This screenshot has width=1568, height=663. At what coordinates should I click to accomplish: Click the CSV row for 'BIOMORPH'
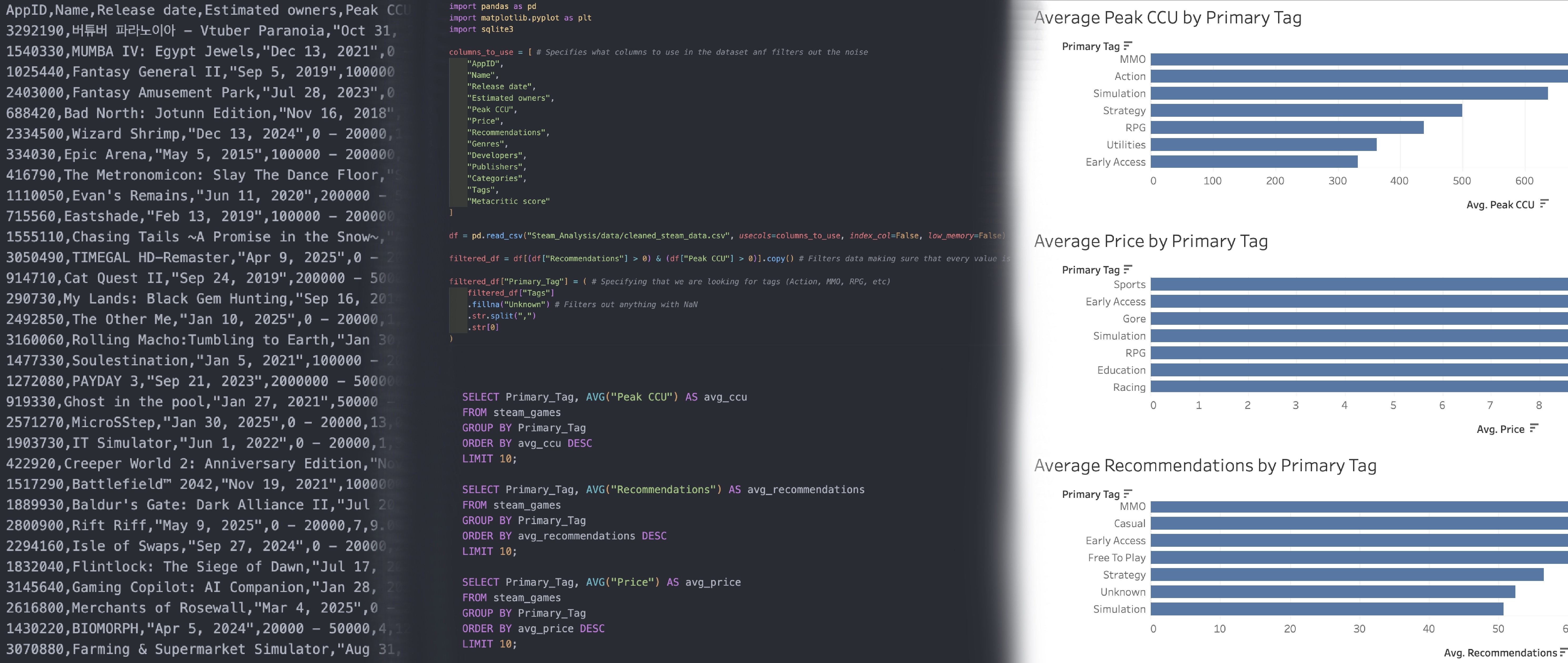point(208,629)
